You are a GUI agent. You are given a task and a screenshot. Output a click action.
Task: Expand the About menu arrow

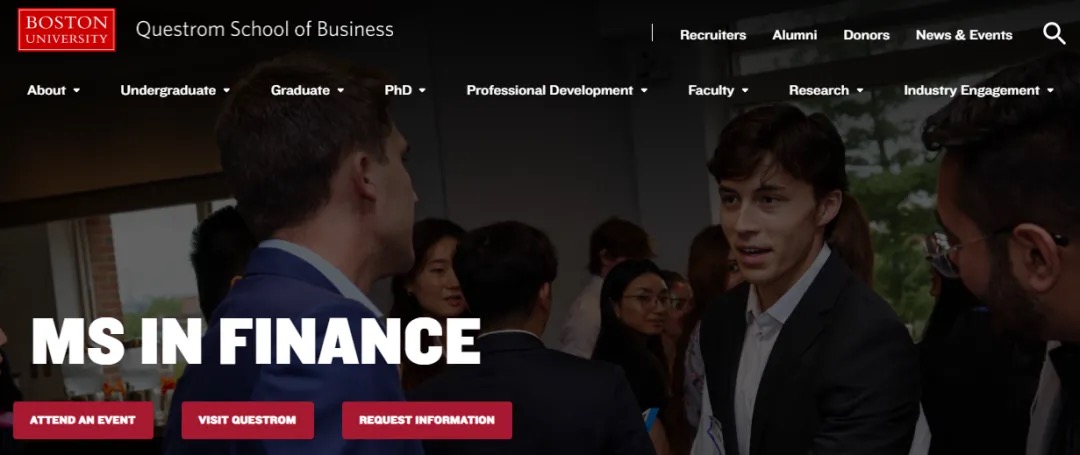(x=76, y=90)
